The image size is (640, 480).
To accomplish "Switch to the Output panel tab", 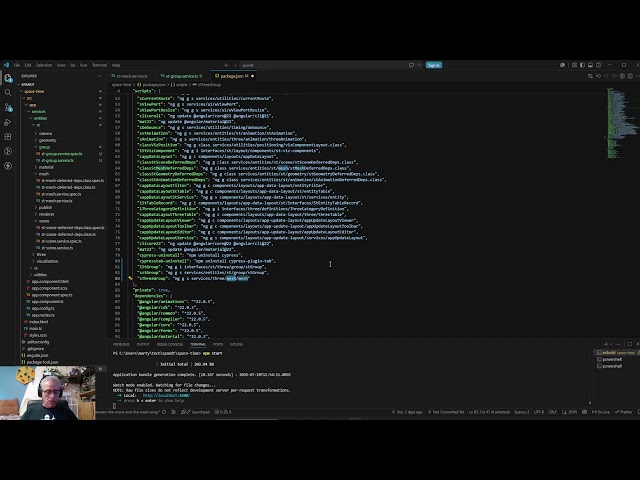I will point(143,344).
